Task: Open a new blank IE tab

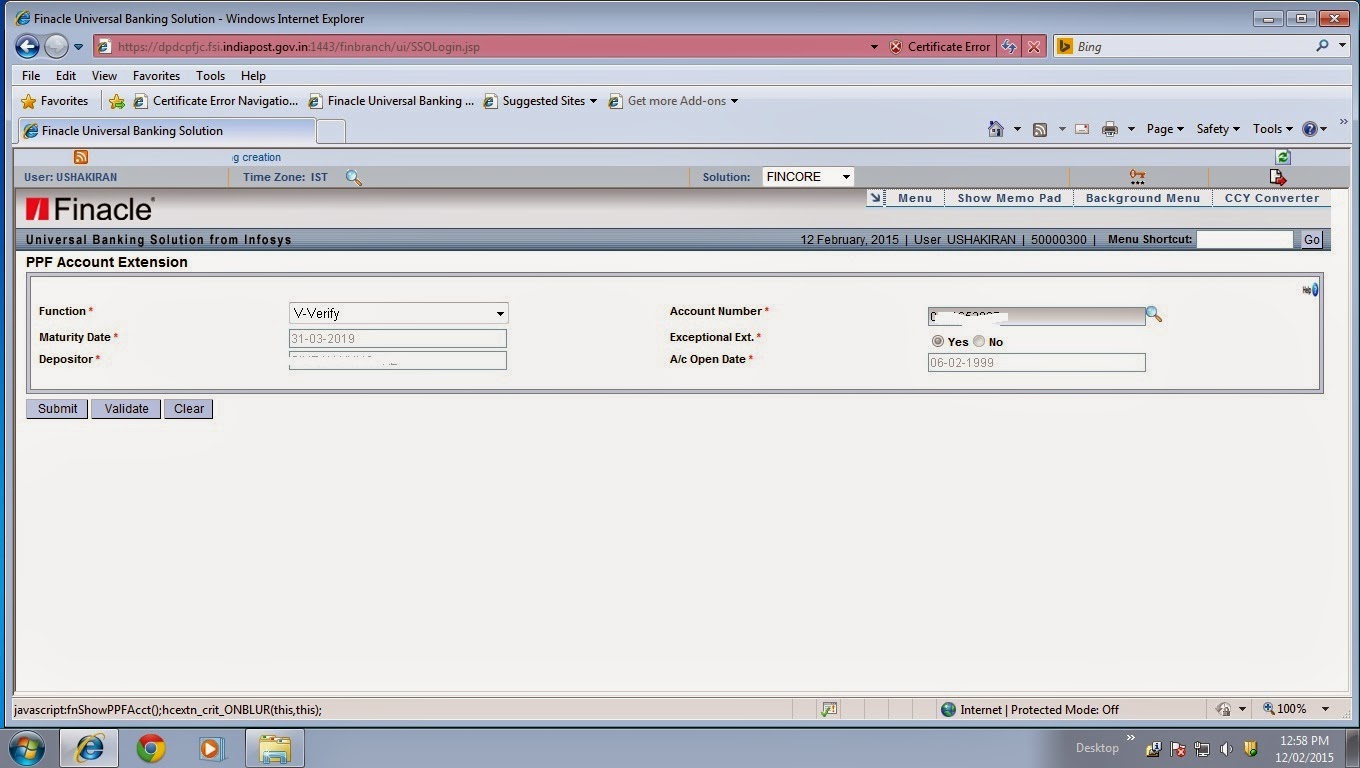Action: pos(331,131)
